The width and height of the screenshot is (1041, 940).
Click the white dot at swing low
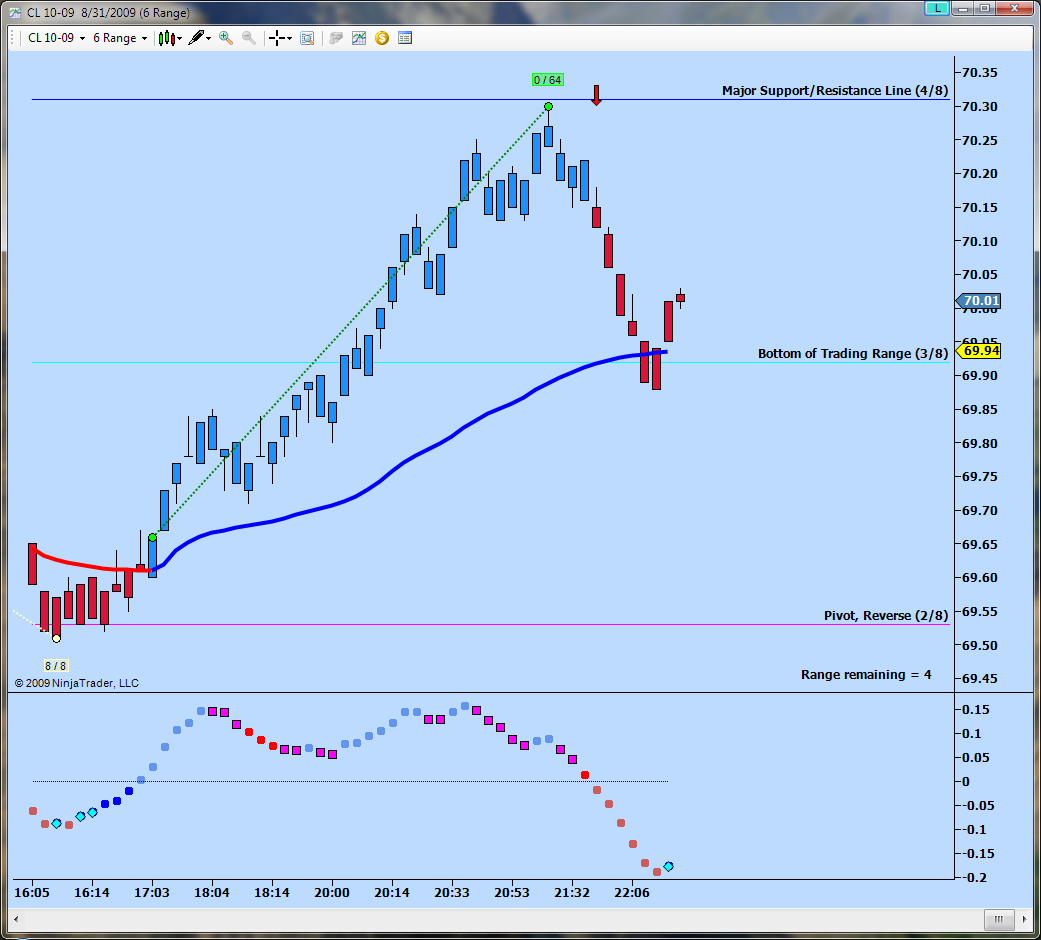coord(56,639)
